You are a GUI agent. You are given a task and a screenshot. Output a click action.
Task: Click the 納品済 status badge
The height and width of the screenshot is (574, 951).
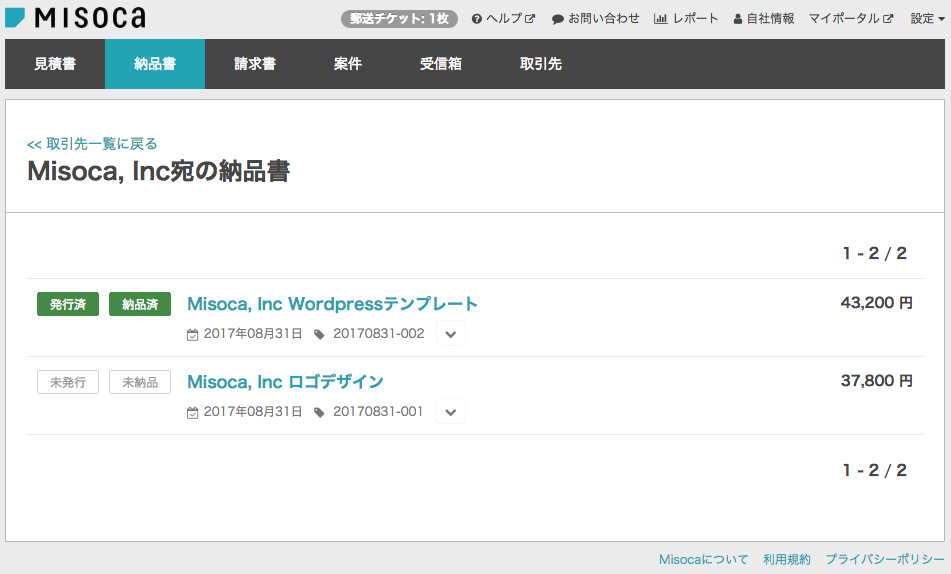[140, 304]
